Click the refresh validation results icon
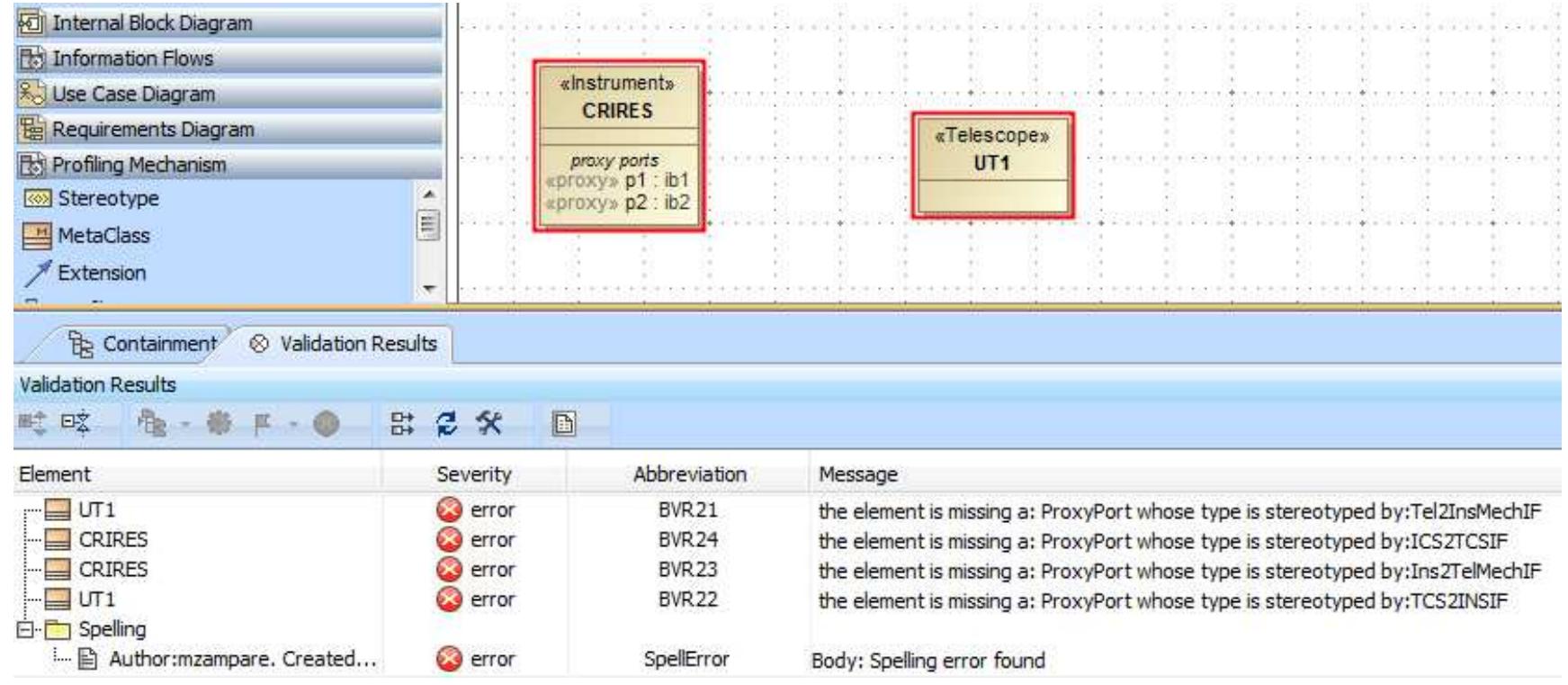The width and height of the screenshot is (1568, 685). (x=445, y=423)
